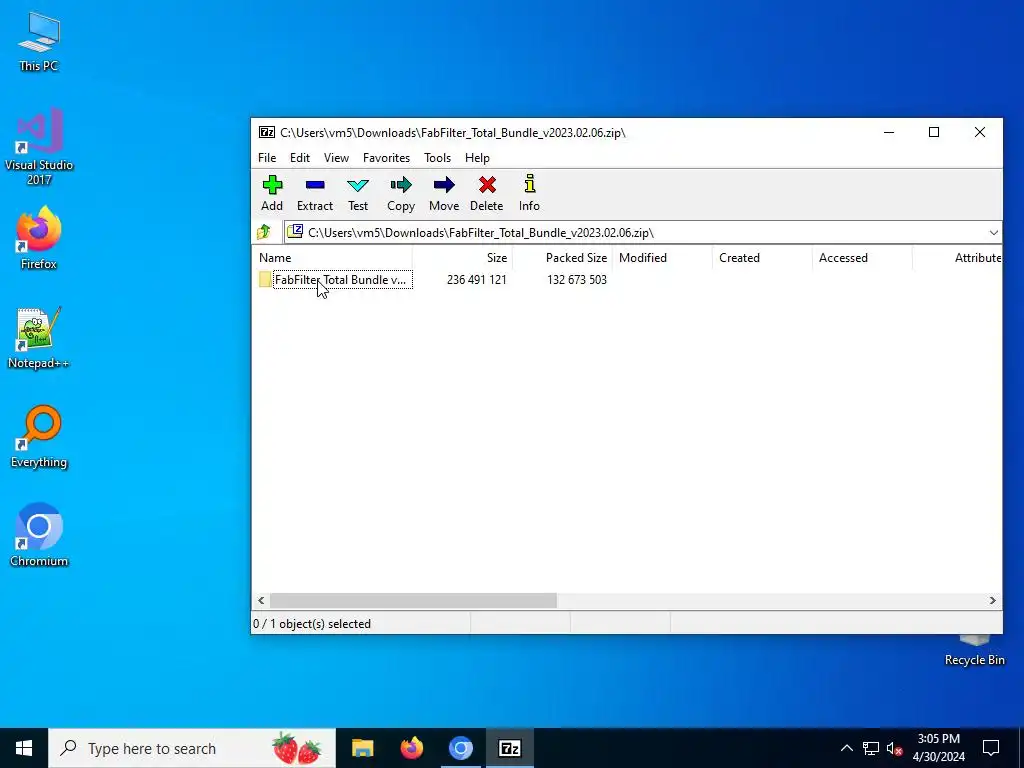
Task: Click the 7z icon in title bar
Action: (x=266, y=133)
